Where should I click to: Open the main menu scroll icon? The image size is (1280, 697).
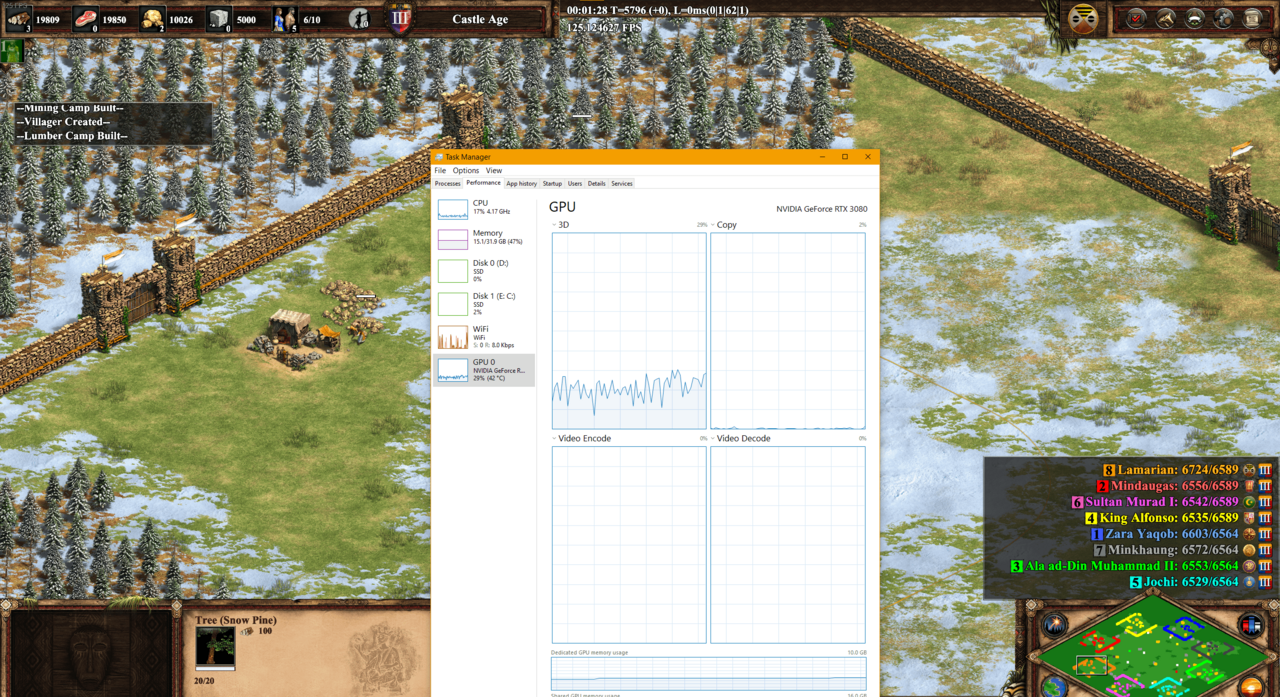point(1252,18)
